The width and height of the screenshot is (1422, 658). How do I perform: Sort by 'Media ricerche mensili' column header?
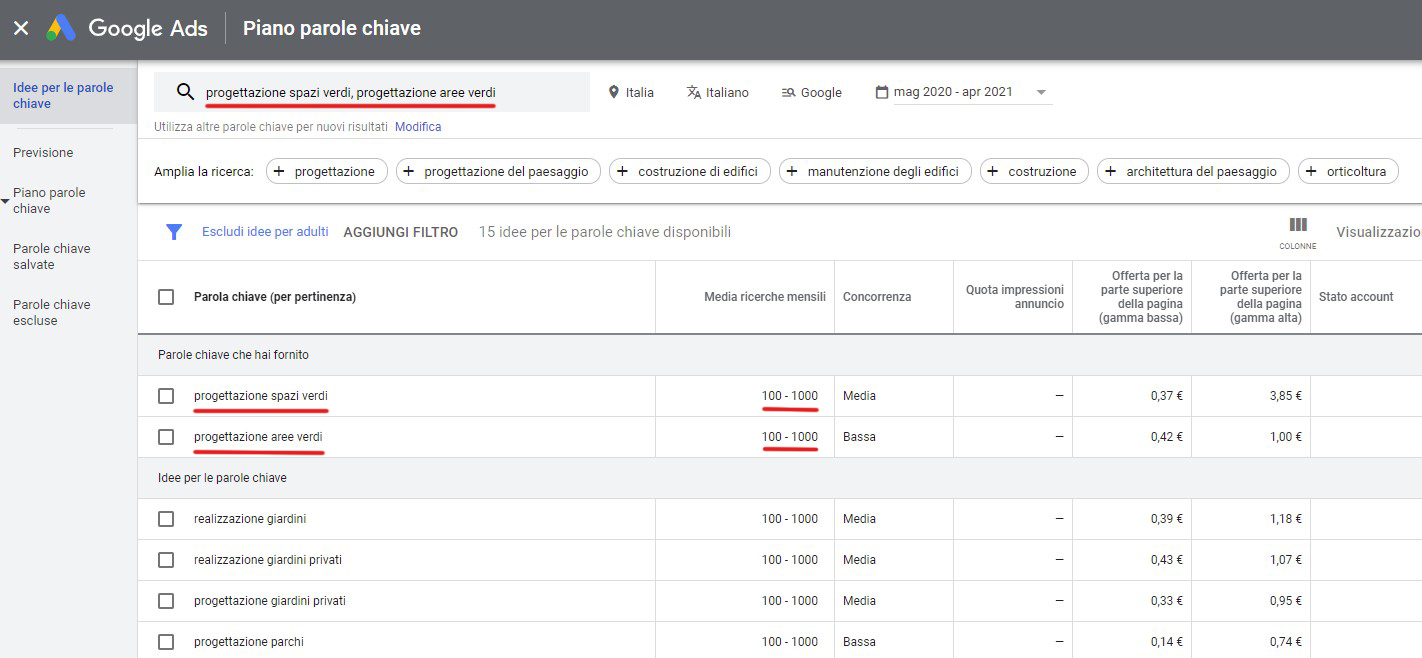point(765,297)
